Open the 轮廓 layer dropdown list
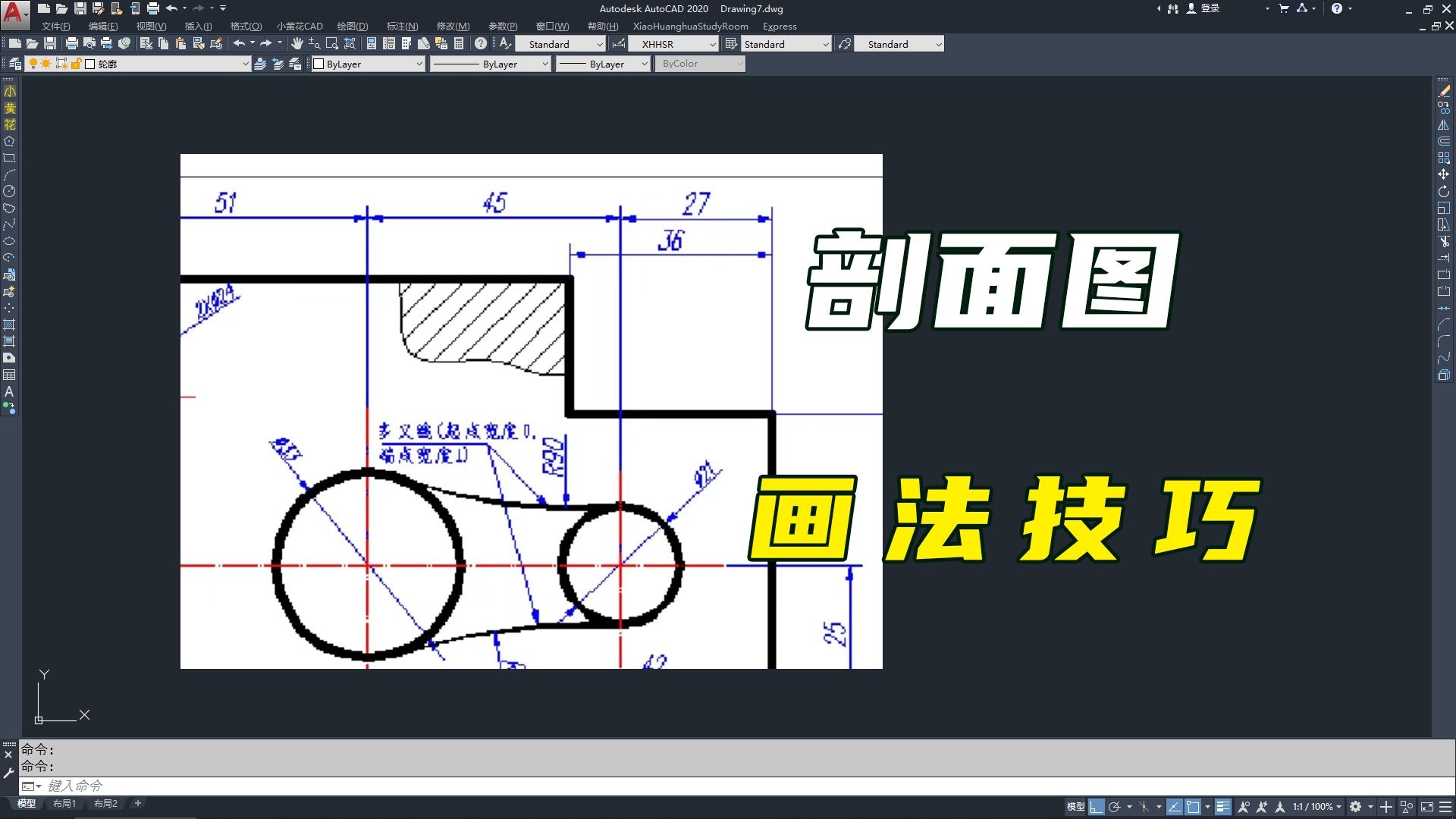This screenshot has height=819, width=1456. (246, 64)
